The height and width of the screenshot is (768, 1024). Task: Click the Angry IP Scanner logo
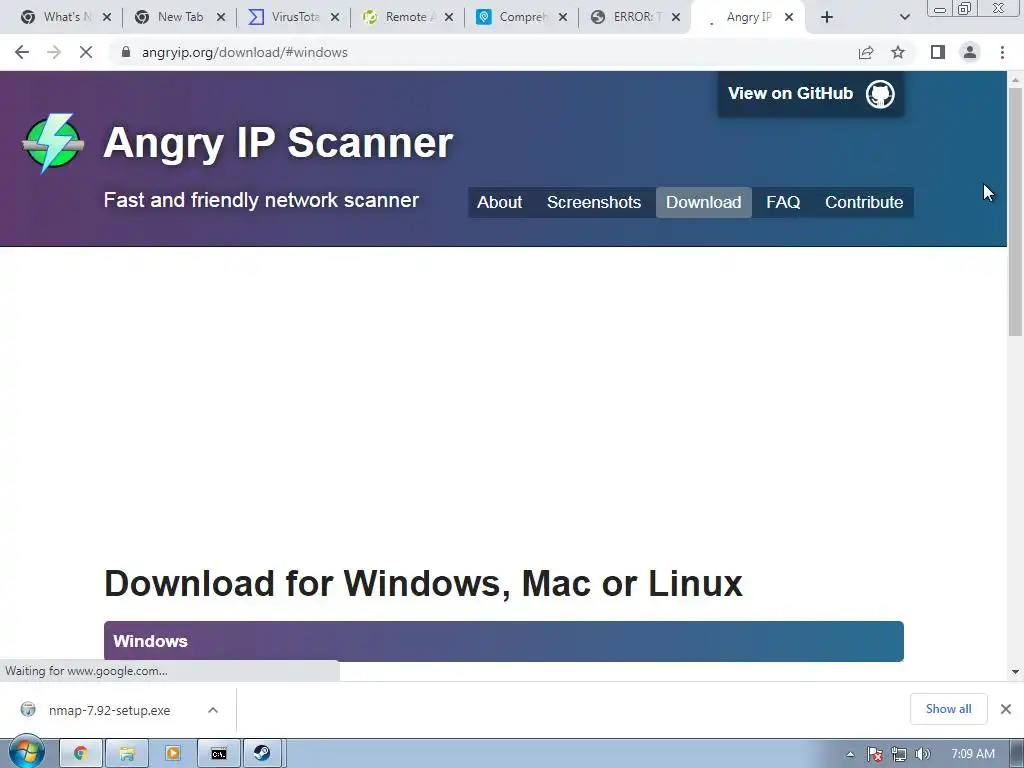point(53,143)
